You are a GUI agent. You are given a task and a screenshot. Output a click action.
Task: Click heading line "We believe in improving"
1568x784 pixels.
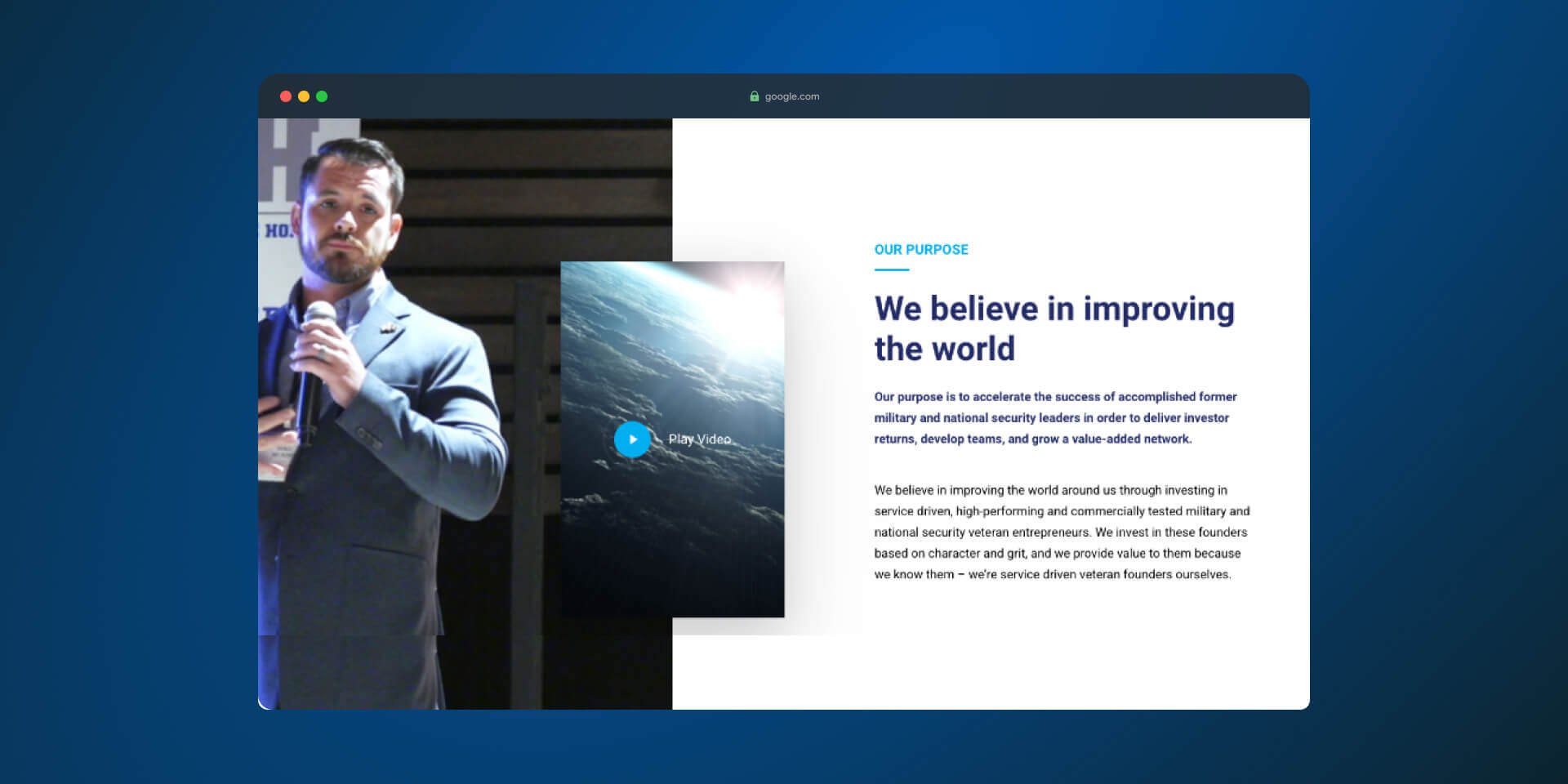(x=1053, y=310)
